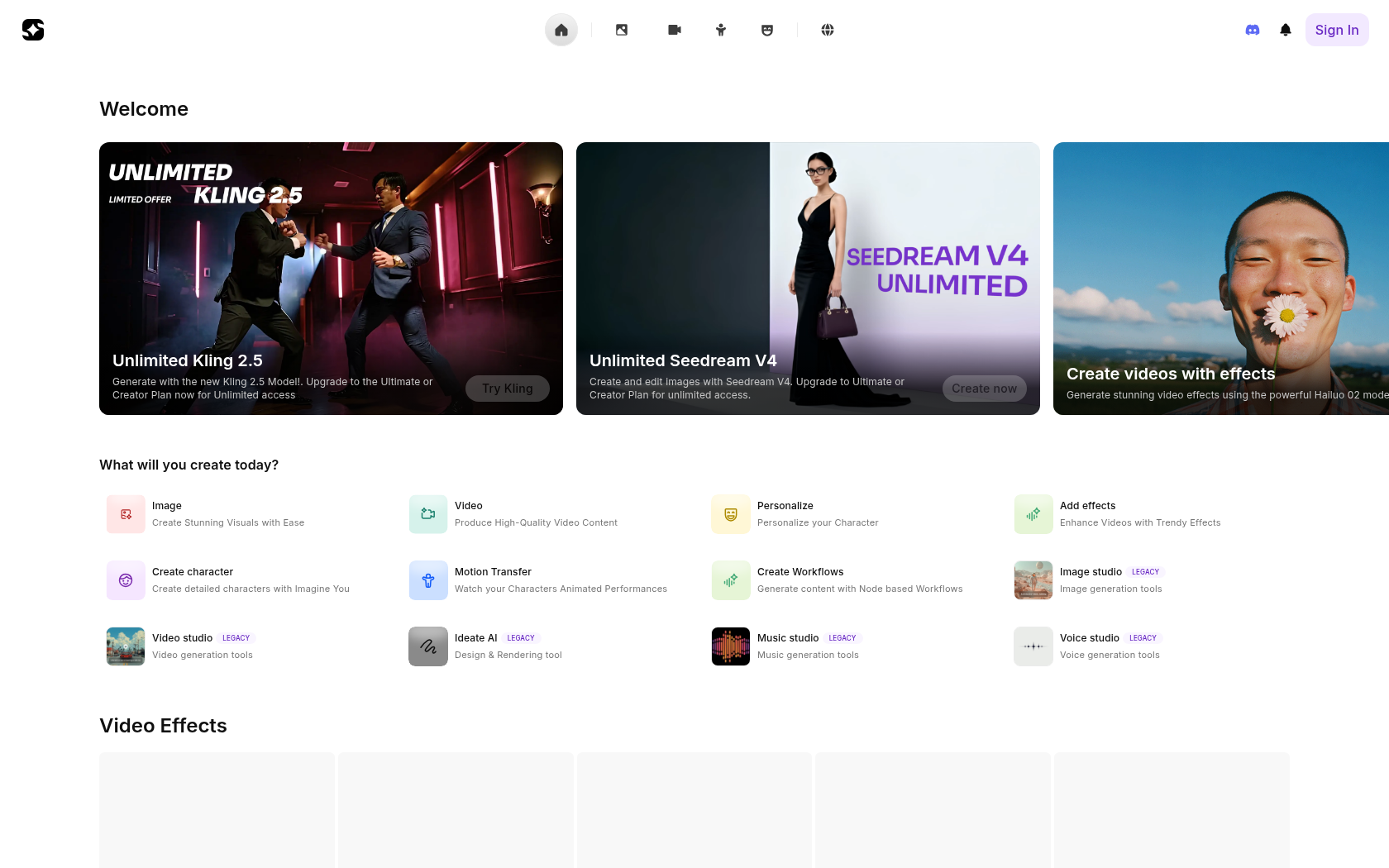Open 'Watch your Characters Animated Performances'

click(x=561, y=589)
